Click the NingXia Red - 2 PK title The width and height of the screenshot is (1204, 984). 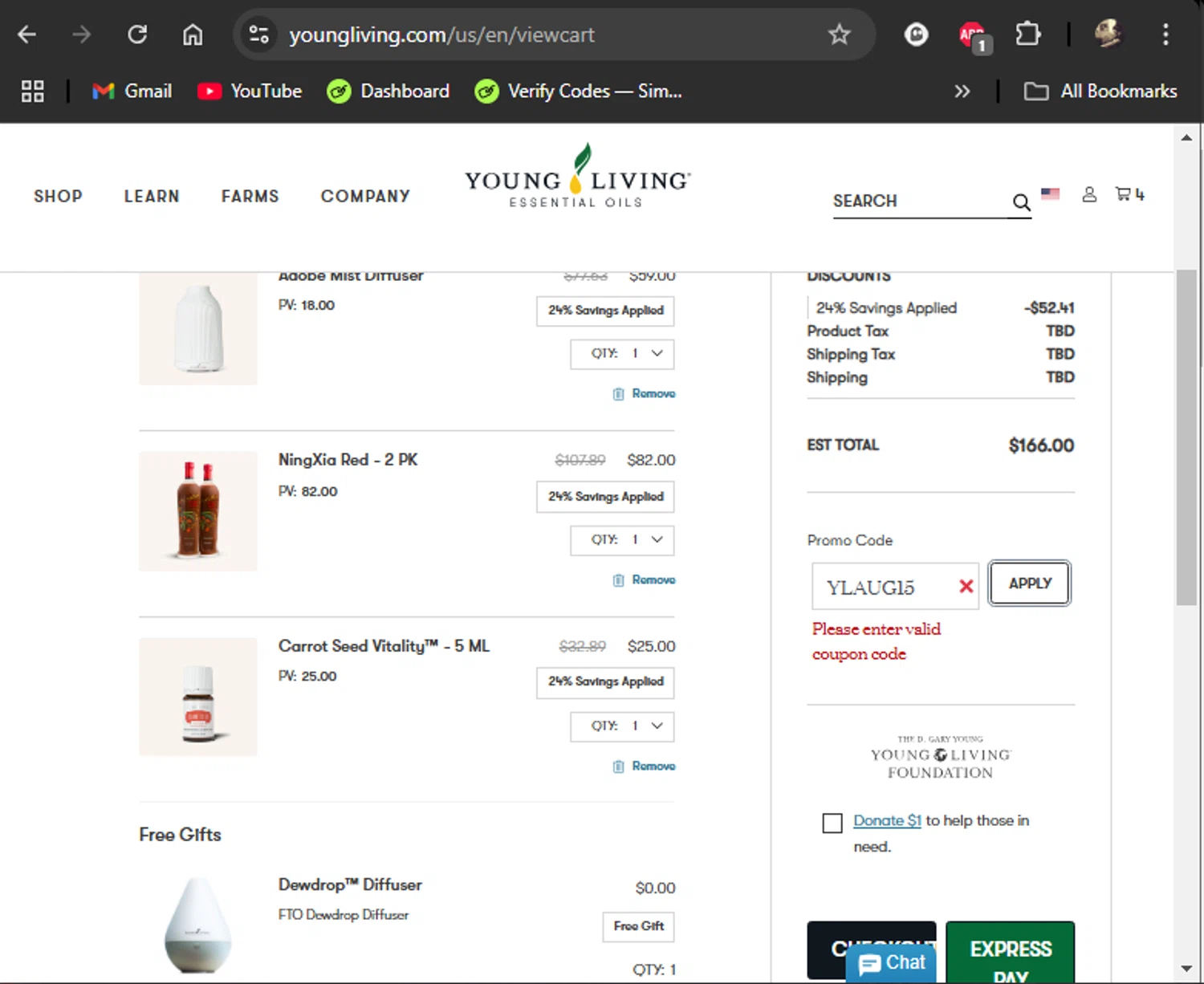348,460
